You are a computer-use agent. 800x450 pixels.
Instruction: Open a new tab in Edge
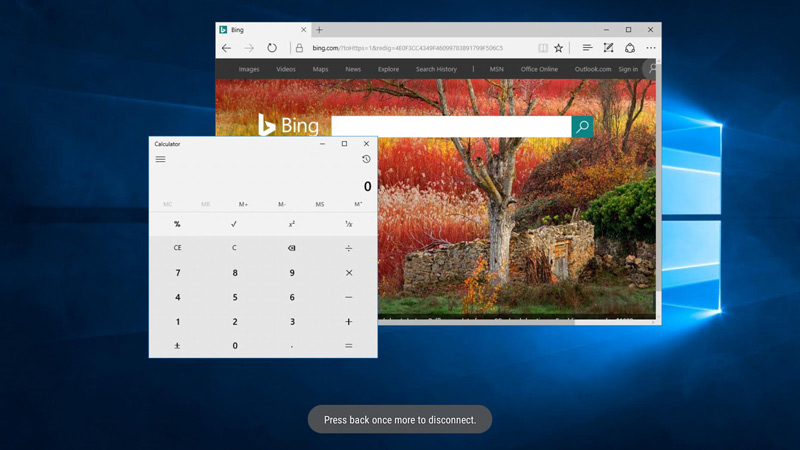(319, 30)
